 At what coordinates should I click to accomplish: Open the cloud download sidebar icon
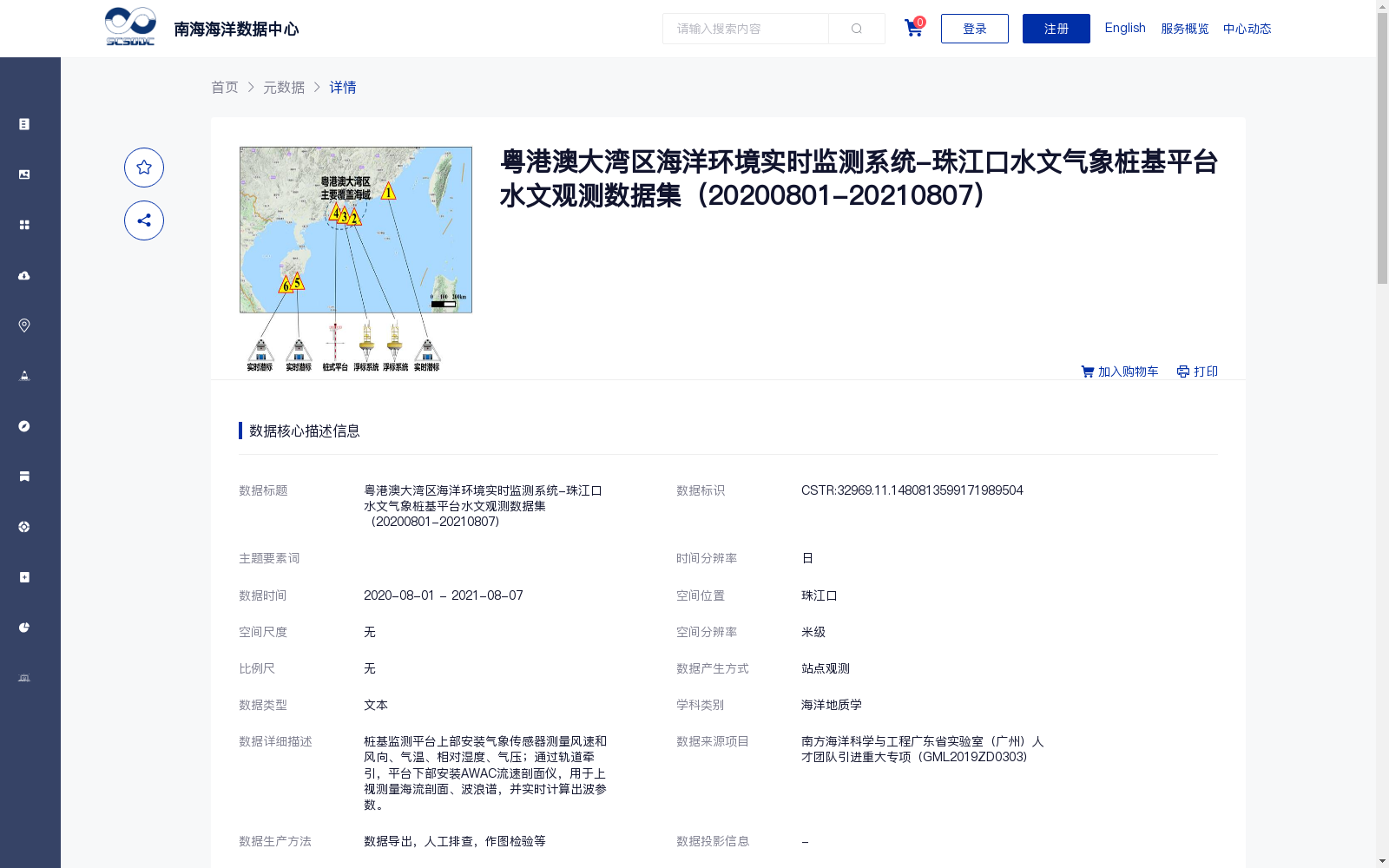tap(24, 275)
